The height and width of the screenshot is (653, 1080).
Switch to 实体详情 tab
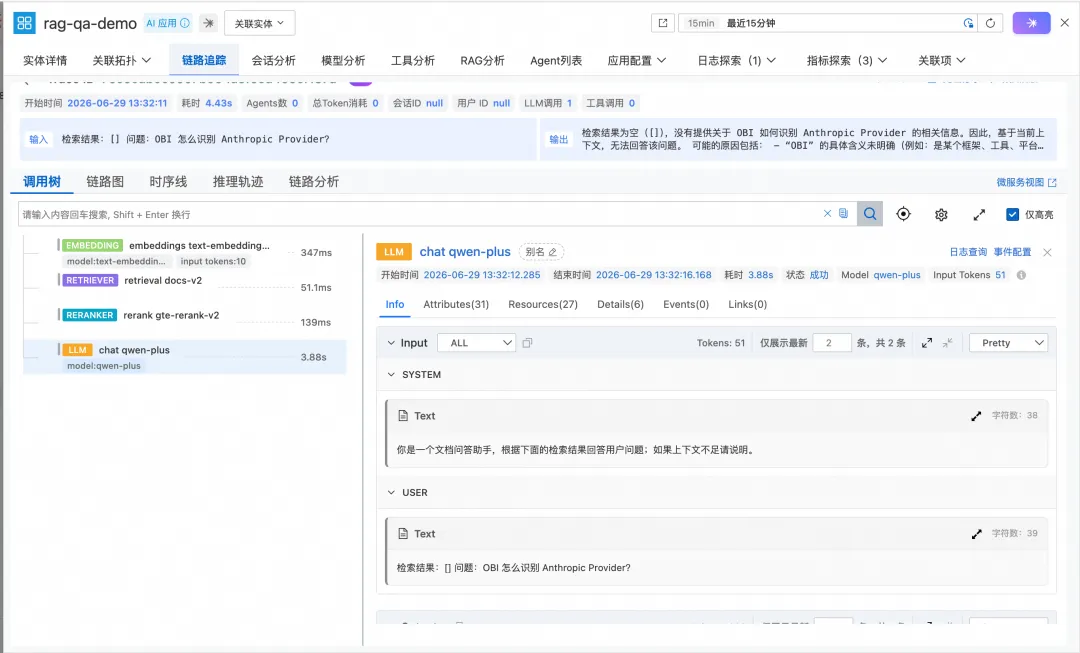pos(45,61)
